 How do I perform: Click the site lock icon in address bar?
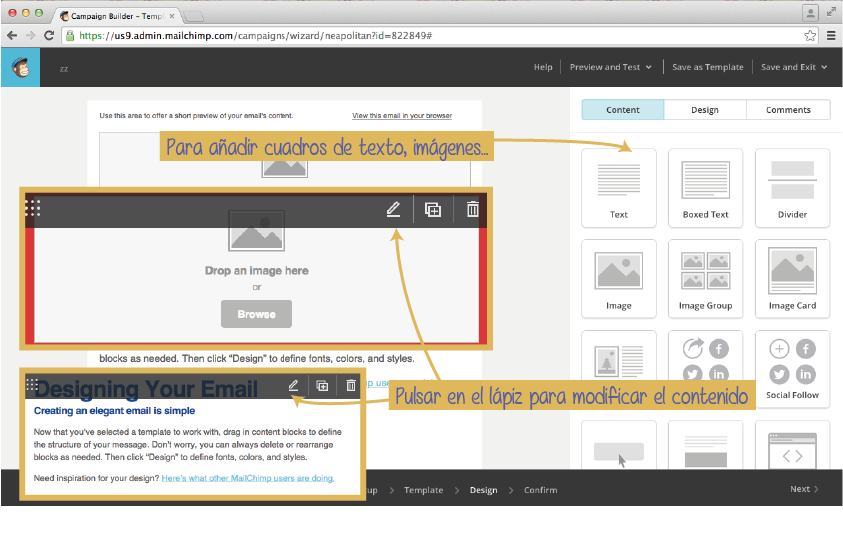point(70,35)
